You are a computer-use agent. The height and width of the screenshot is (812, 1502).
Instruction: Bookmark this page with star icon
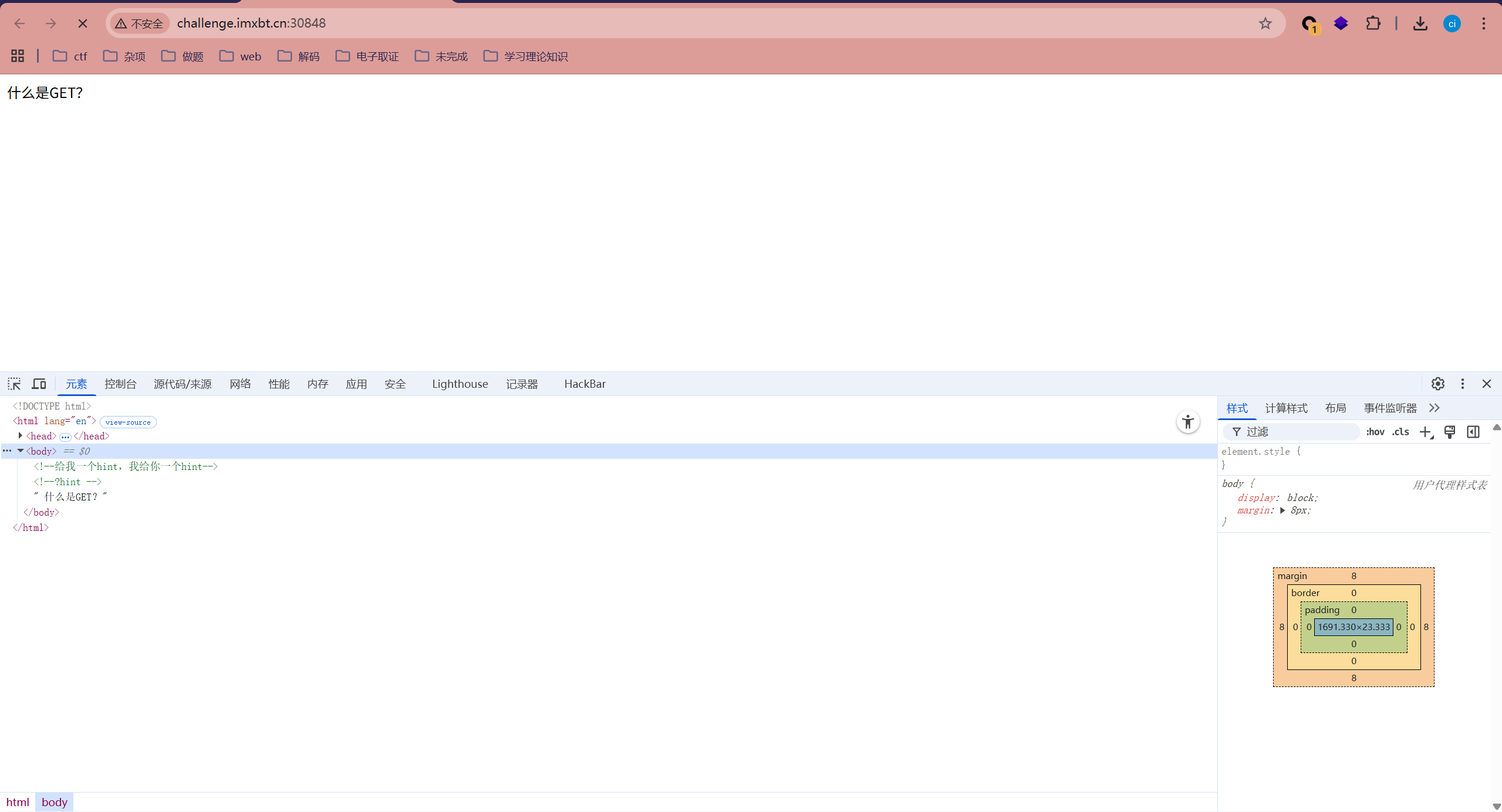click(x=1265, y=23)
